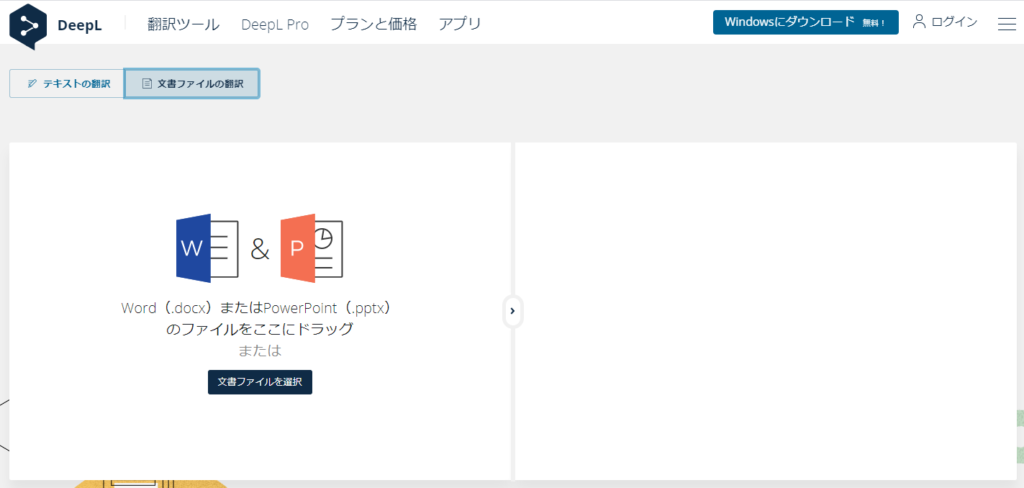Click the pencil icon in テキストの翻訳 tab
The height and width of the screenshot is (488, 1024).
[33, 84]
